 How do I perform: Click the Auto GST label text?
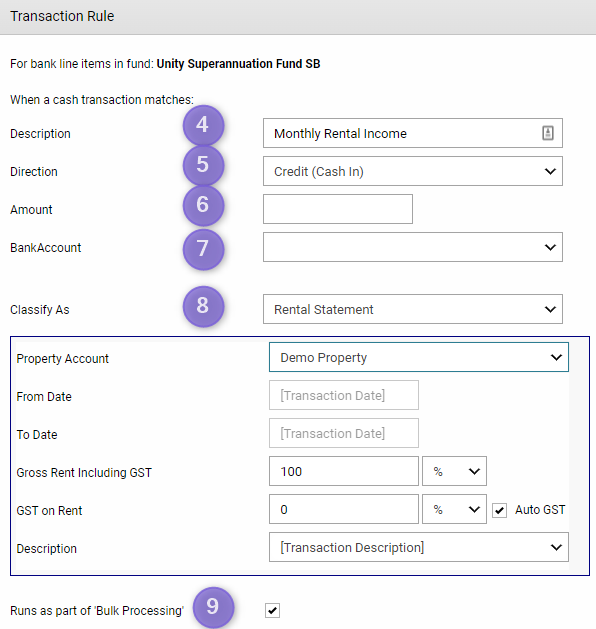click(540, 510)
